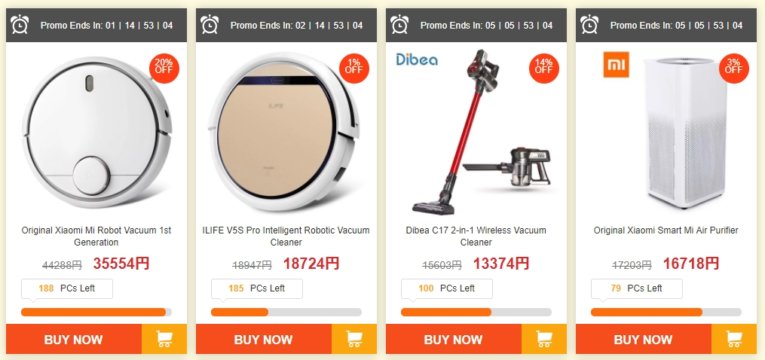
Task: Click the 14% OFF discount badge
Action: tap(544, 67)
